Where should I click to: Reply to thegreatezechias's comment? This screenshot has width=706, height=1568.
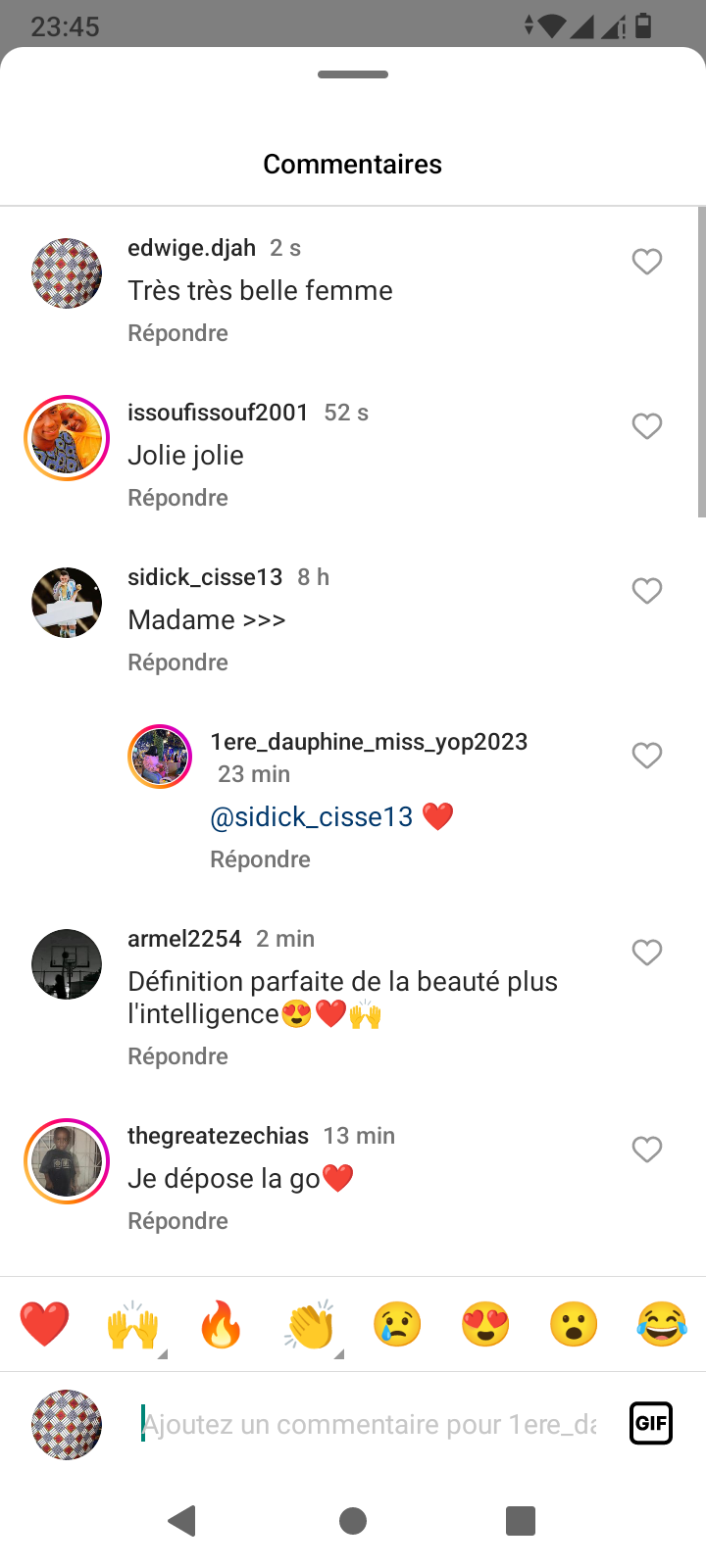coord(177,1221)
